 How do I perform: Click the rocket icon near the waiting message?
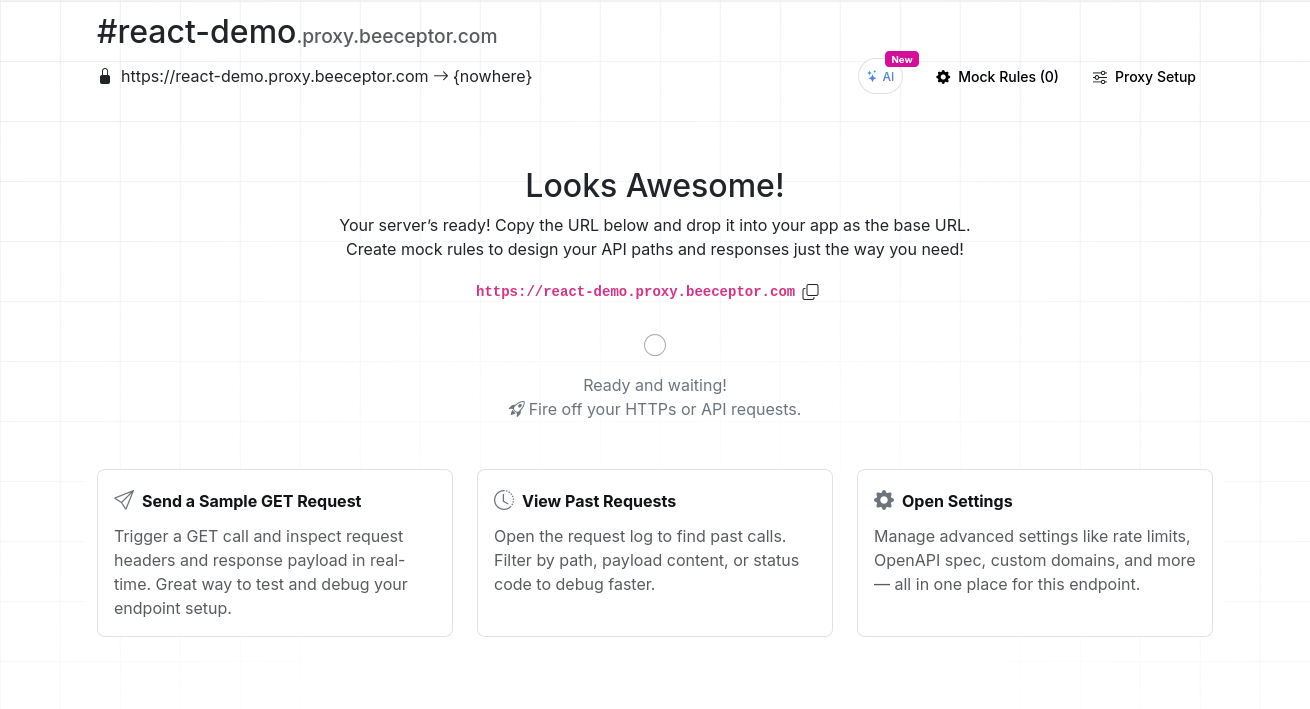517,408
